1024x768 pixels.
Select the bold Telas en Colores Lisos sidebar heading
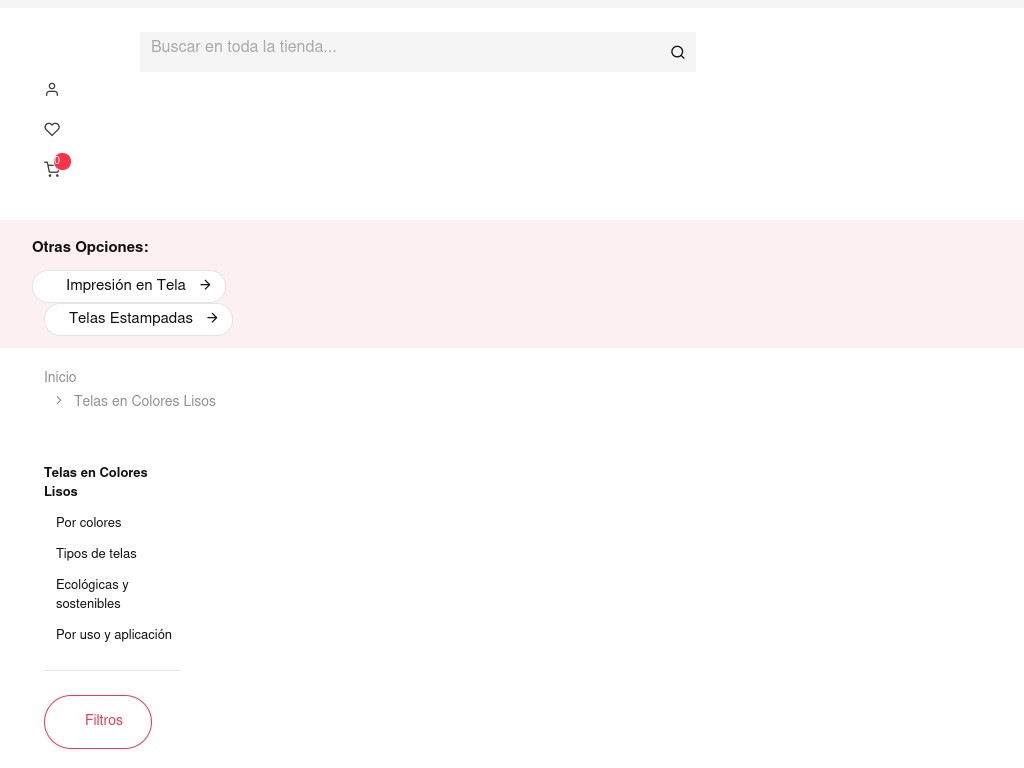click(x=96, y=482)
